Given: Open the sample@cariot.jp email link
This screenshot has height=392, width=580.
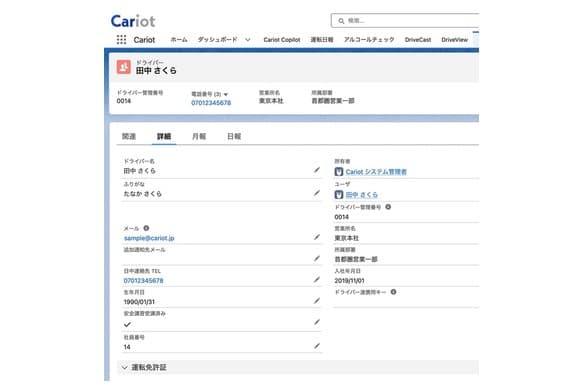Looking at the screenshot, I should 149,238.
